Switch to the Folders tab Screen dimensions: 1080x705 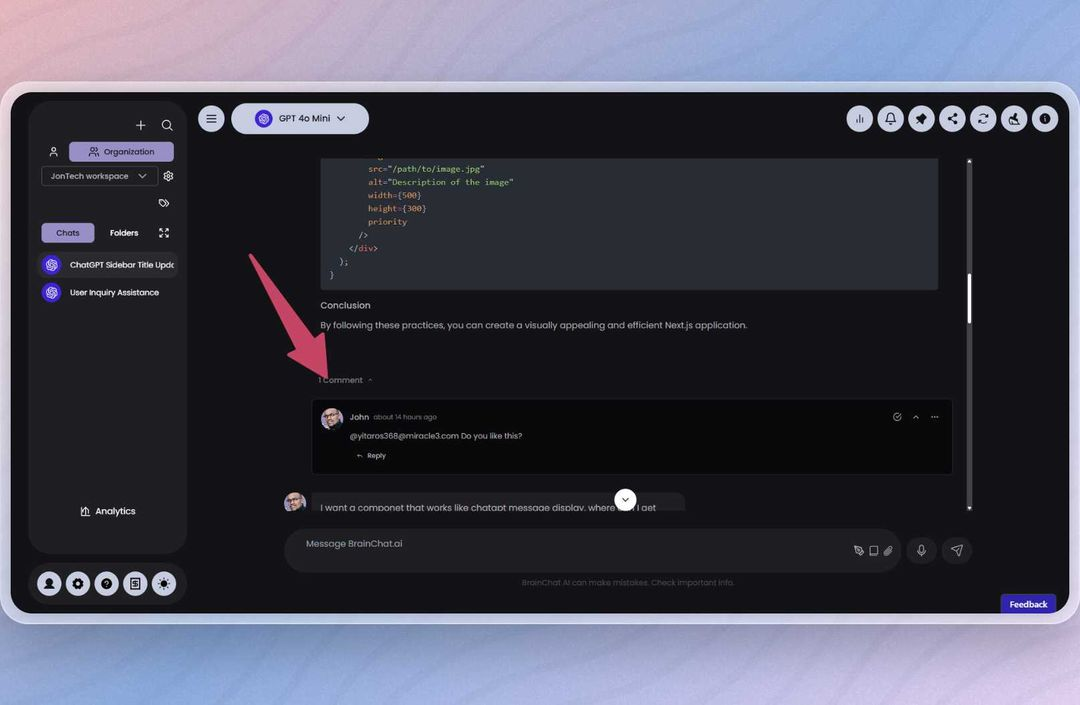point(124,233)
